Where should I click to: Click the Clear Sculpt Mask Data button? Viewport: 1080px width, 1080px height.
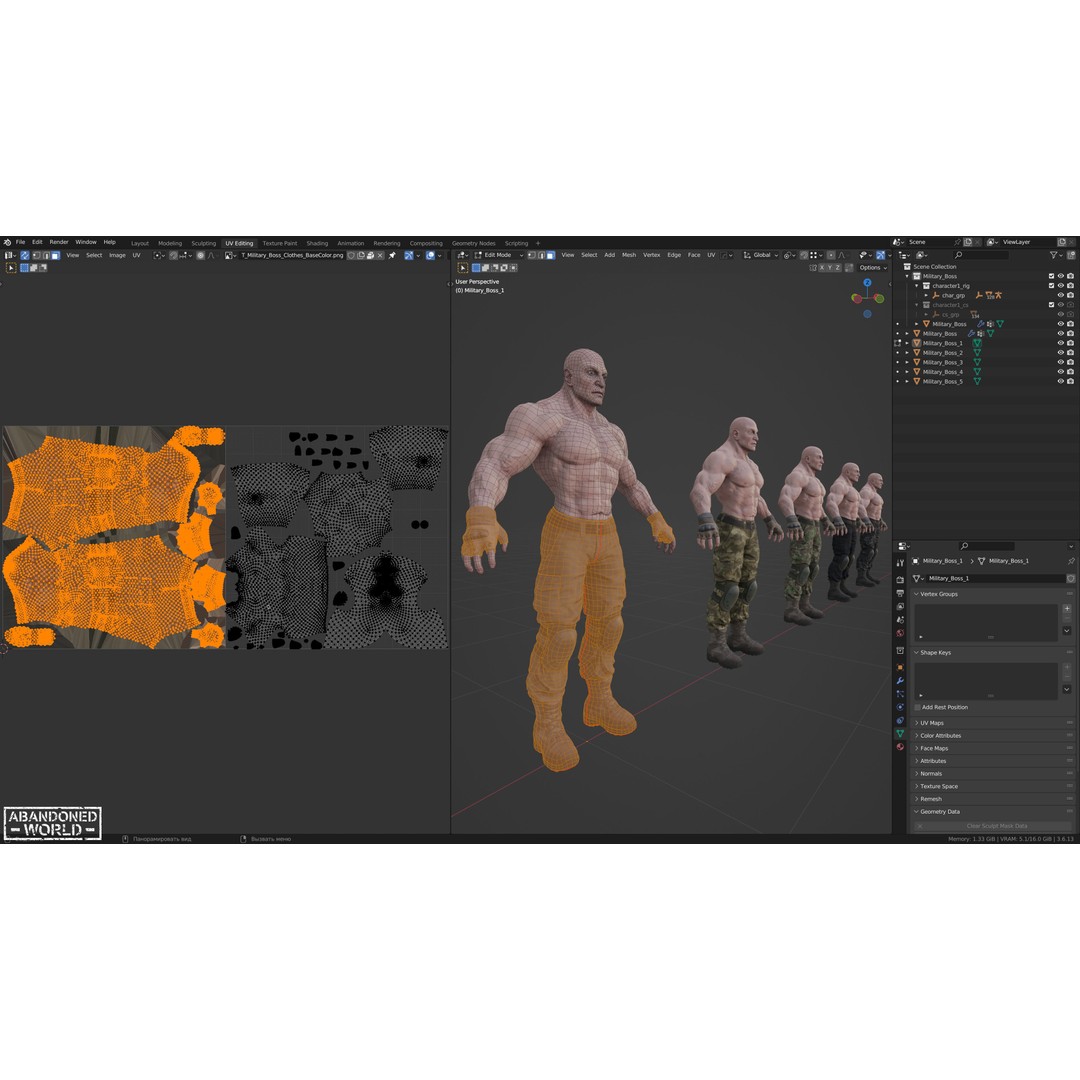(x=993, y=826)
